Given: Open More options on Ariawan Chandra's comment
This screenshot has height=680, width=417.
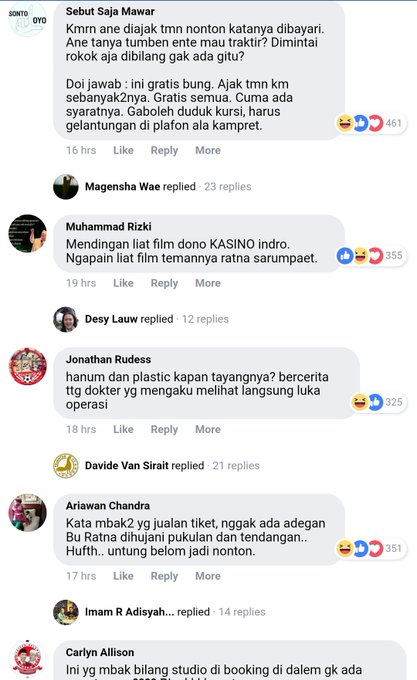Looking at the screenshot, I should click(x=208, y=575).
